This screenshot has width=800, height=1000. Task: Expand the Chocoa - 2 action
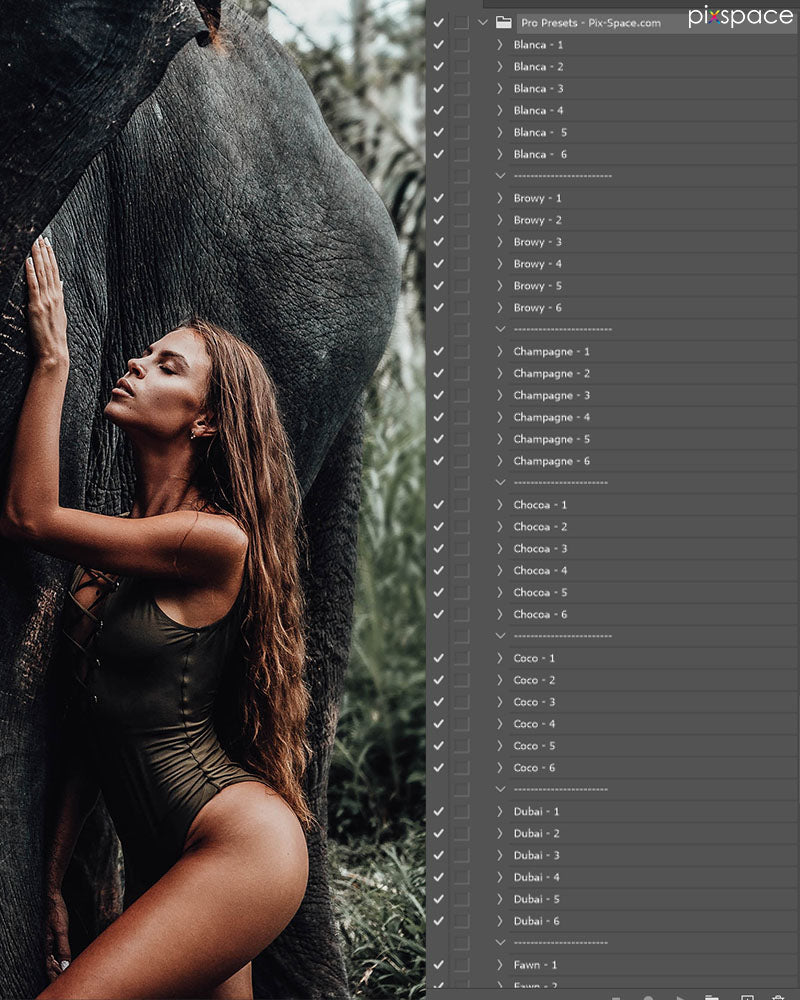(500, 527)
